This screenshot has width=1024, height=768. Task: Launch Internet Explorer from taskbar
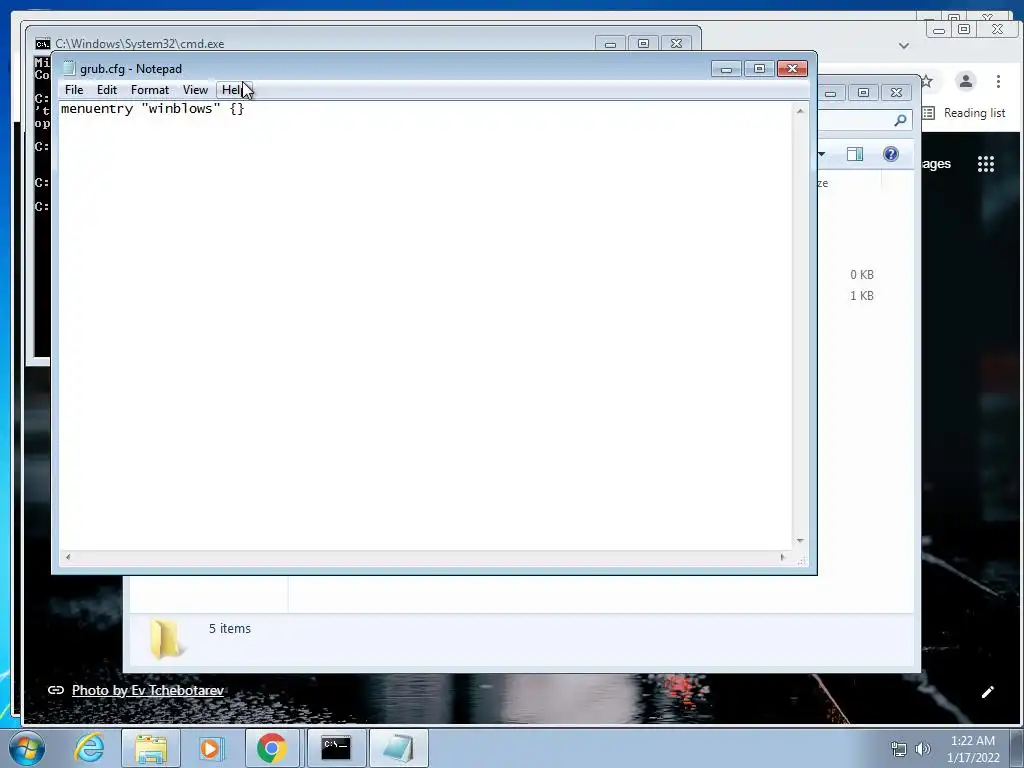click(89, 748)
